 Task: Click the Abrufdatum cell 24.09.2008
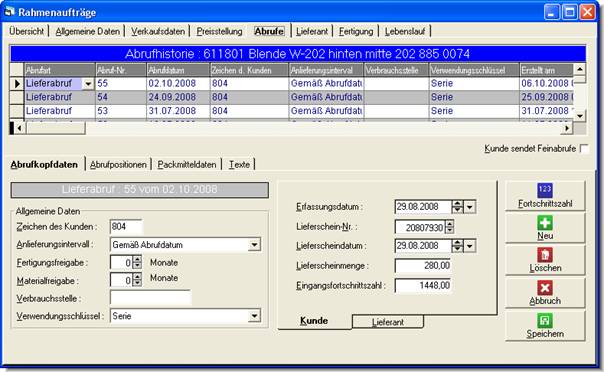click(x=178, y=97)
